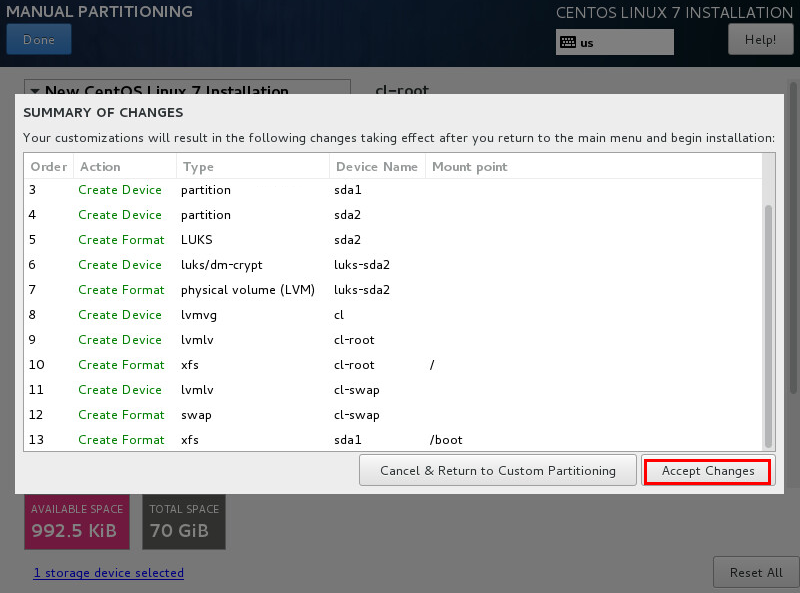Click the Accept Changes button
Screen dimensions: 800x593
coord(707,471)
